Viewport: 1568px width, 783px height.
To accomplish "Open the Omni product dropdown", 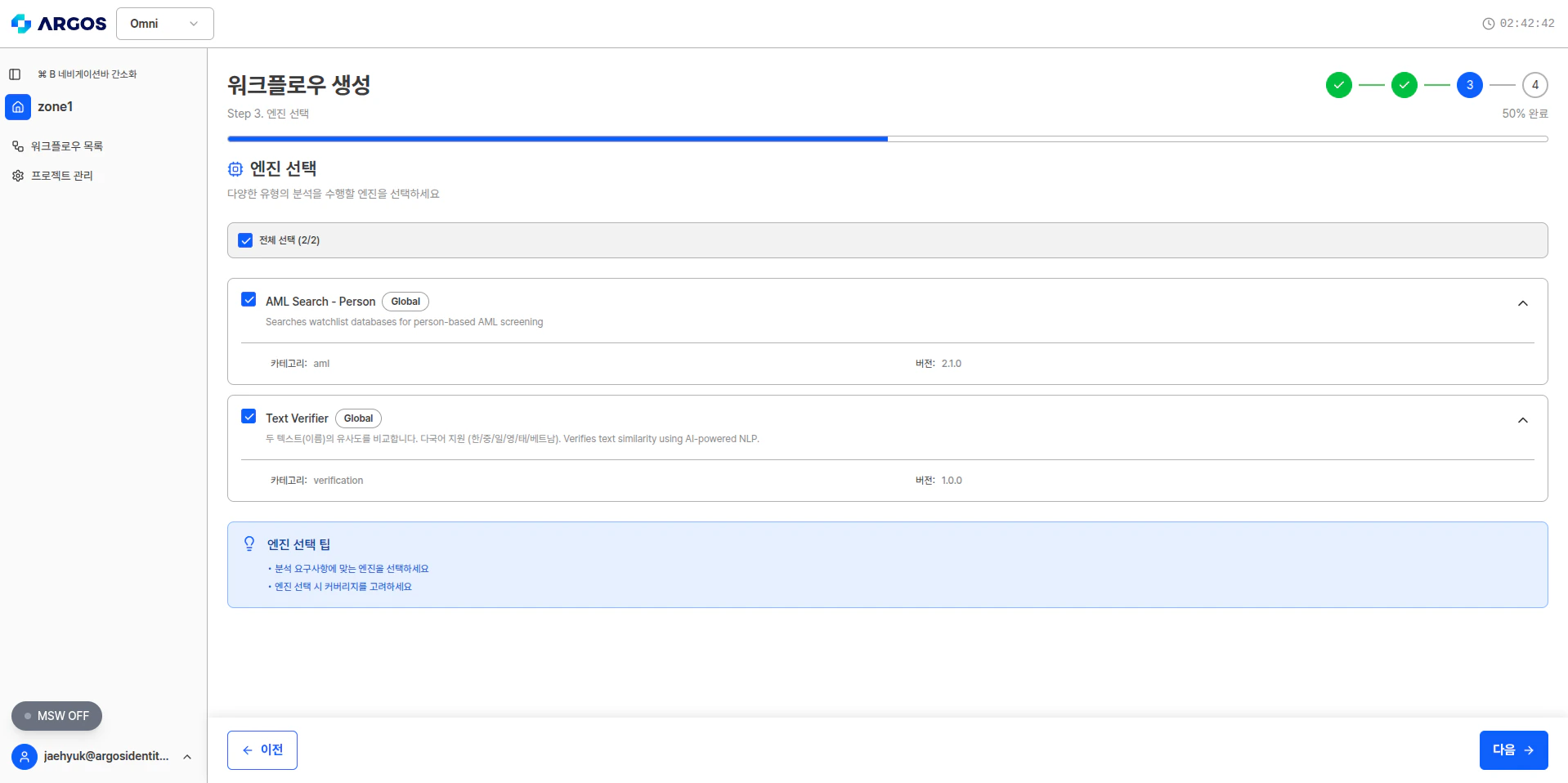I will pos(165,24).
